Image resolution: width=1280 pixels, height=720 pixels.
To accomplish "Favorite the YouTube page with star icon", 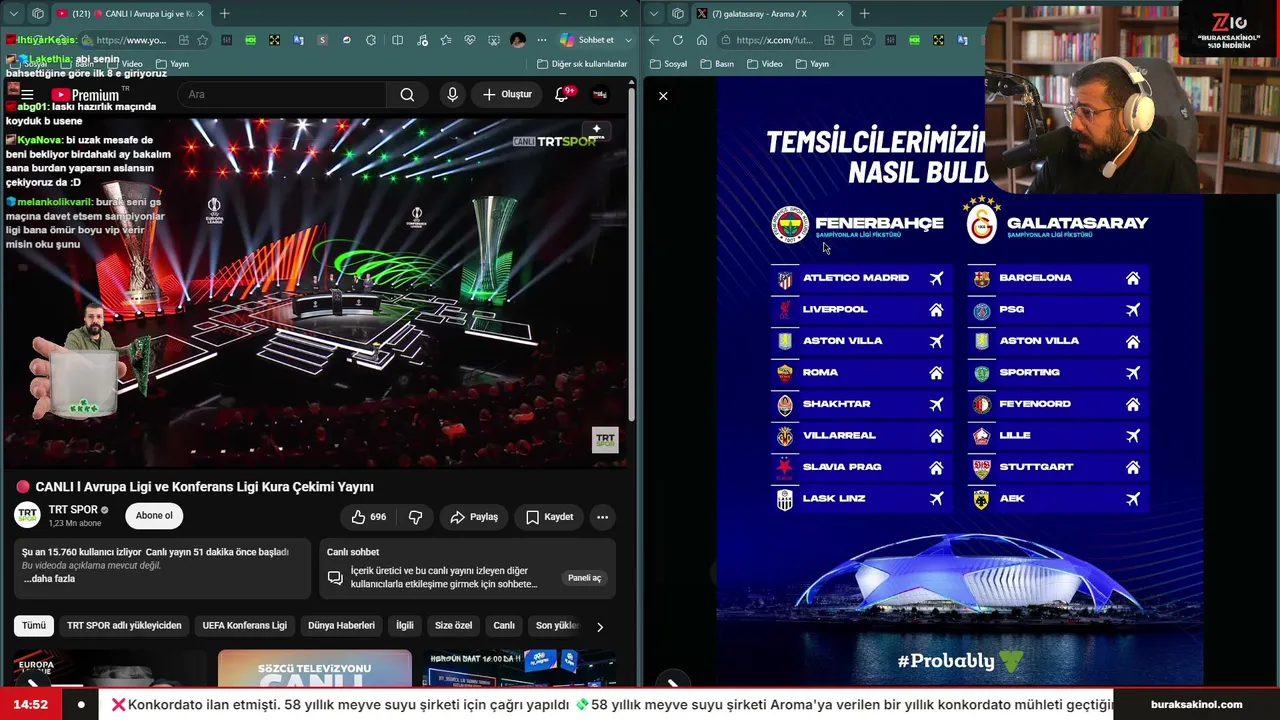I will point(203,40).
